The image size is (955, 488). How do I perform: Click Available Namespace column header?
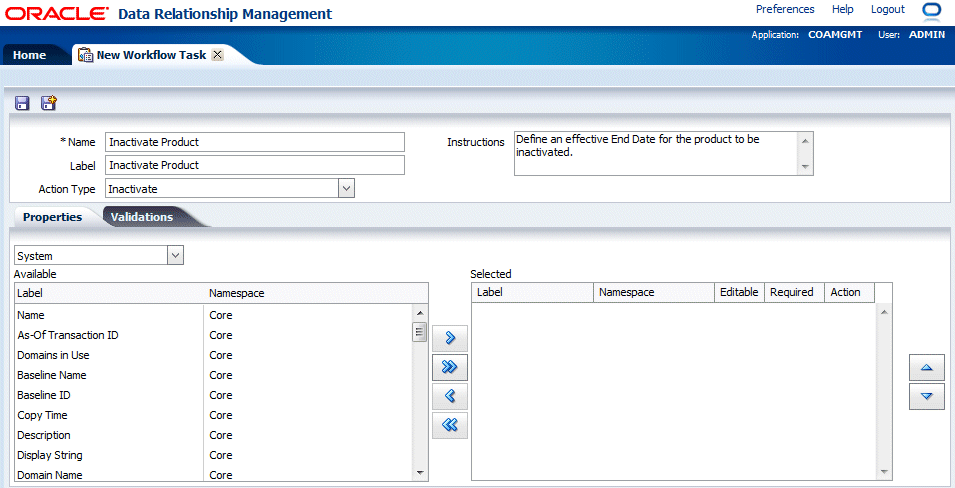(315, 293)
